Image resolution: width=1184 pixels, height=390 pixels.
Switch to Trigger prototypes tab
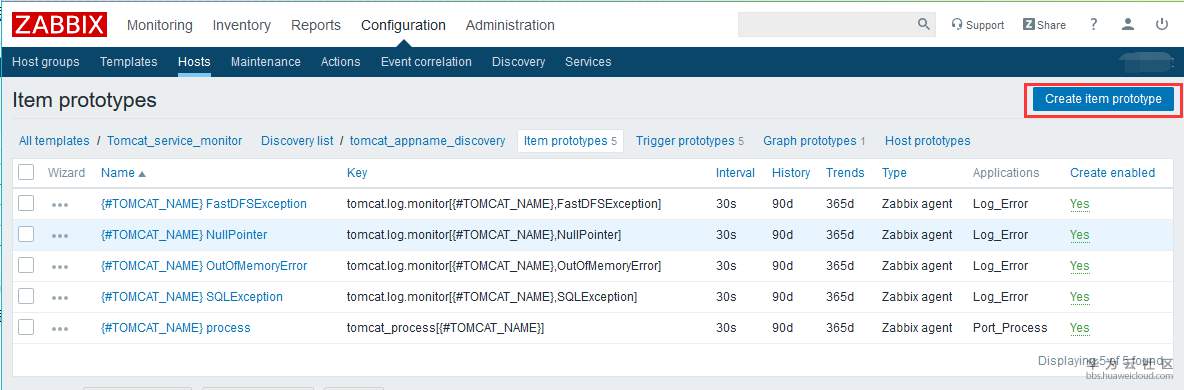pos(689,141)
